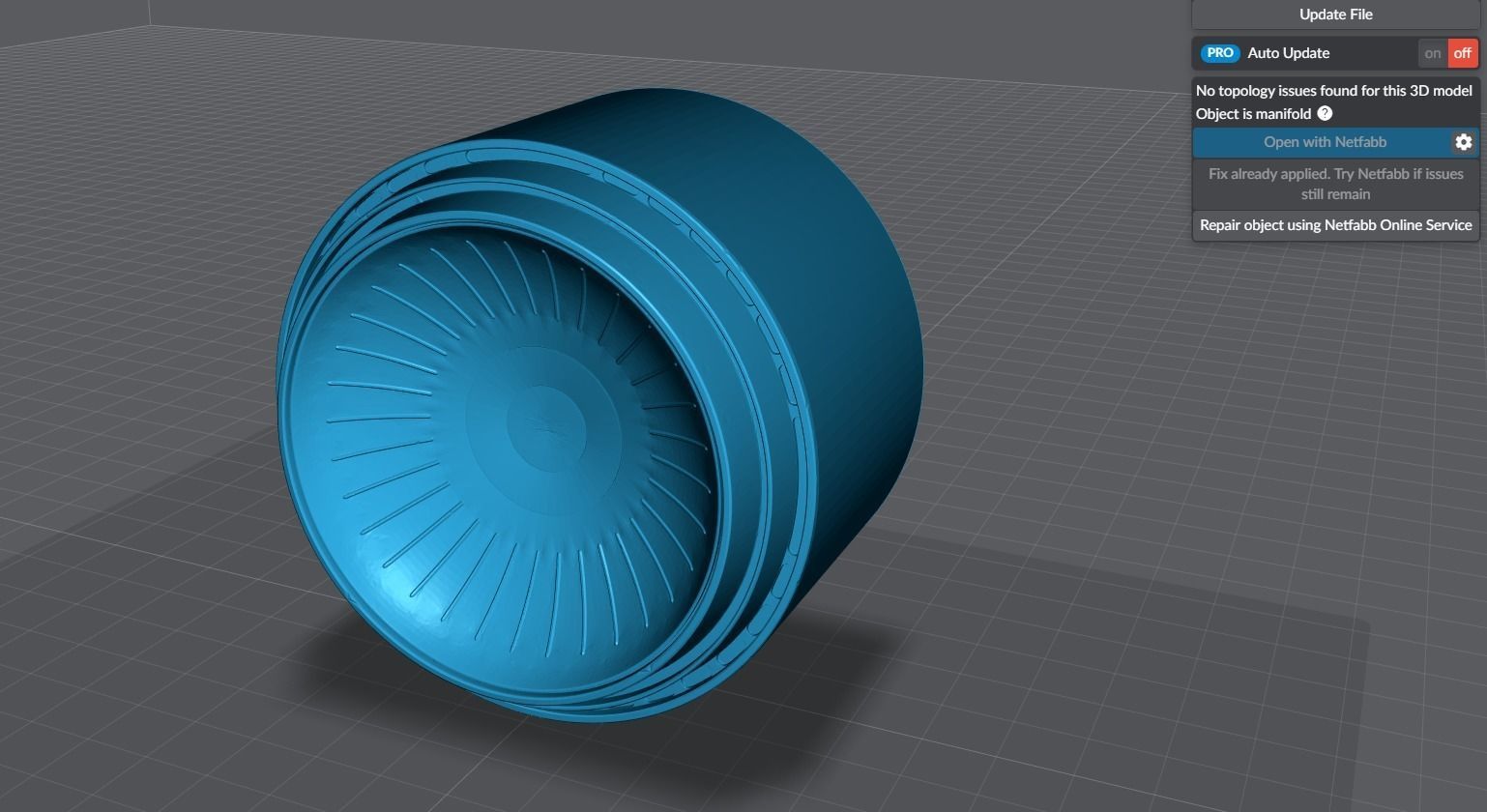This screenshot has width=1487, height=812.
Task: Switch Auto Update to off
Action: pos(1462,53)
